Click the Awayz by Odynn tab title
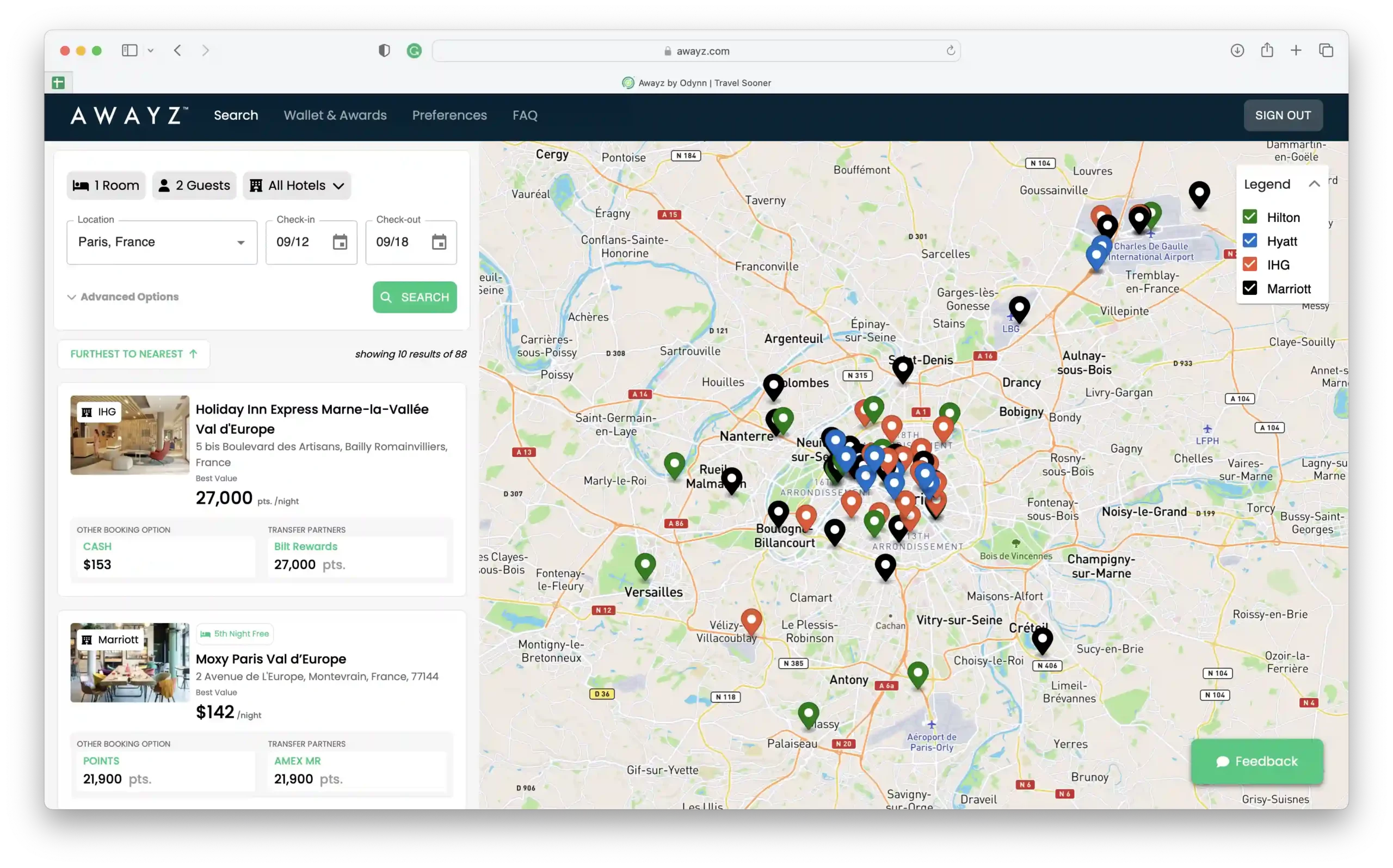Viewport: 1393px width, 868px height. (x=704, y=83)
